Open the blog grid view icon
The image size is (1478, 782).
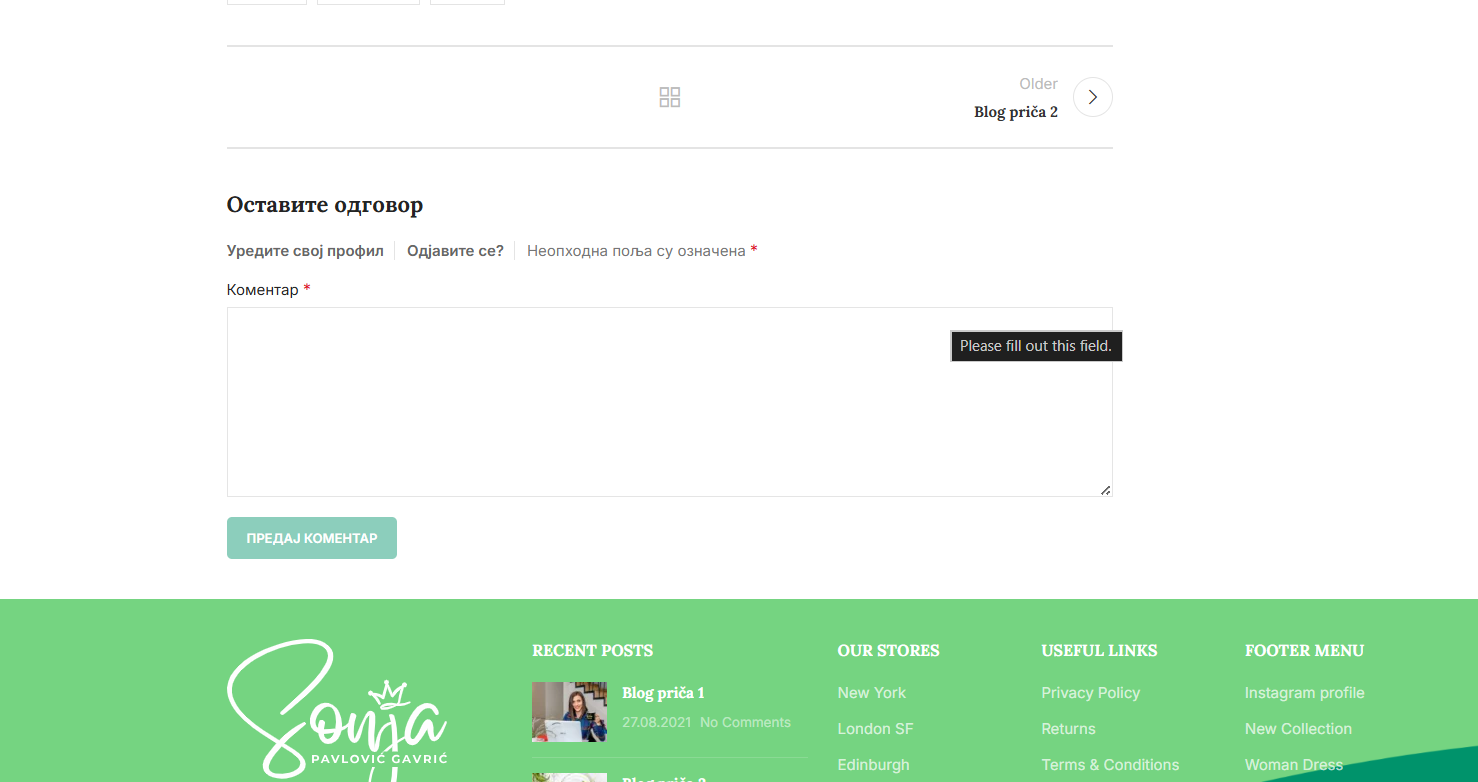[670, 97]
